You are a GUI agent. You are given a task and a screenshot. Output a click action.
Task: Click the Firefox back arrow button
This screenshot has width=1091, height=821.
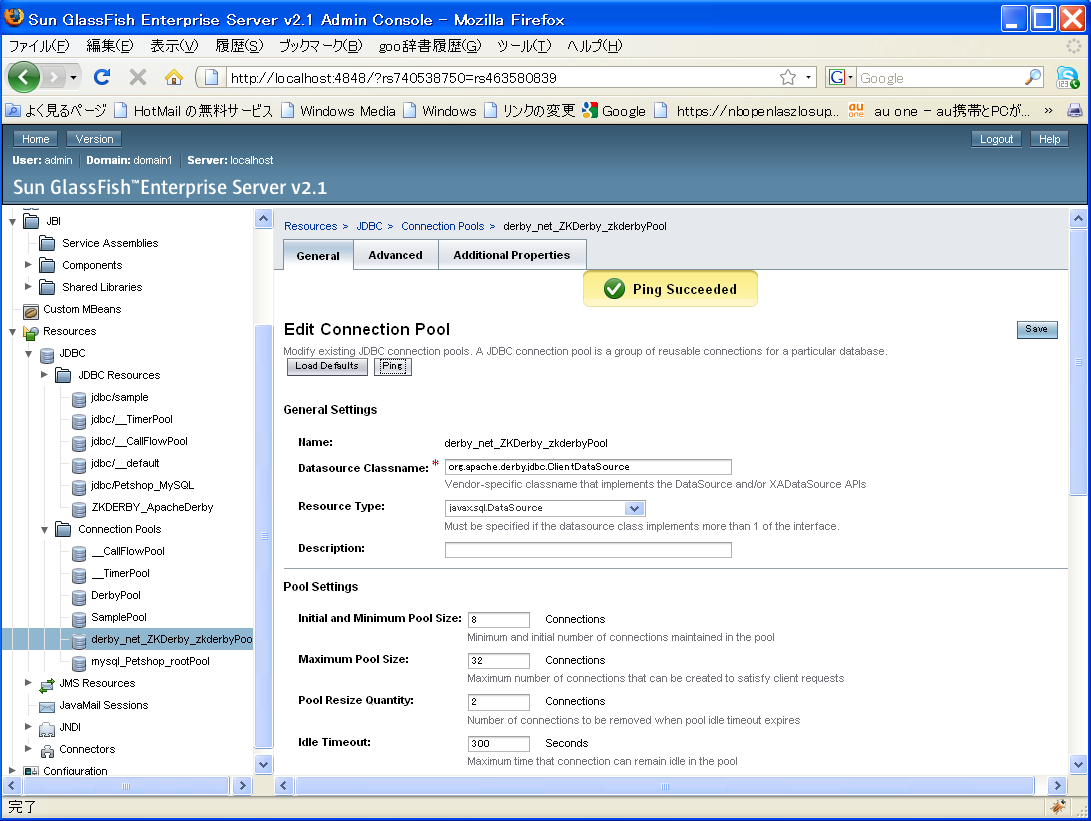tap(24, 77)
